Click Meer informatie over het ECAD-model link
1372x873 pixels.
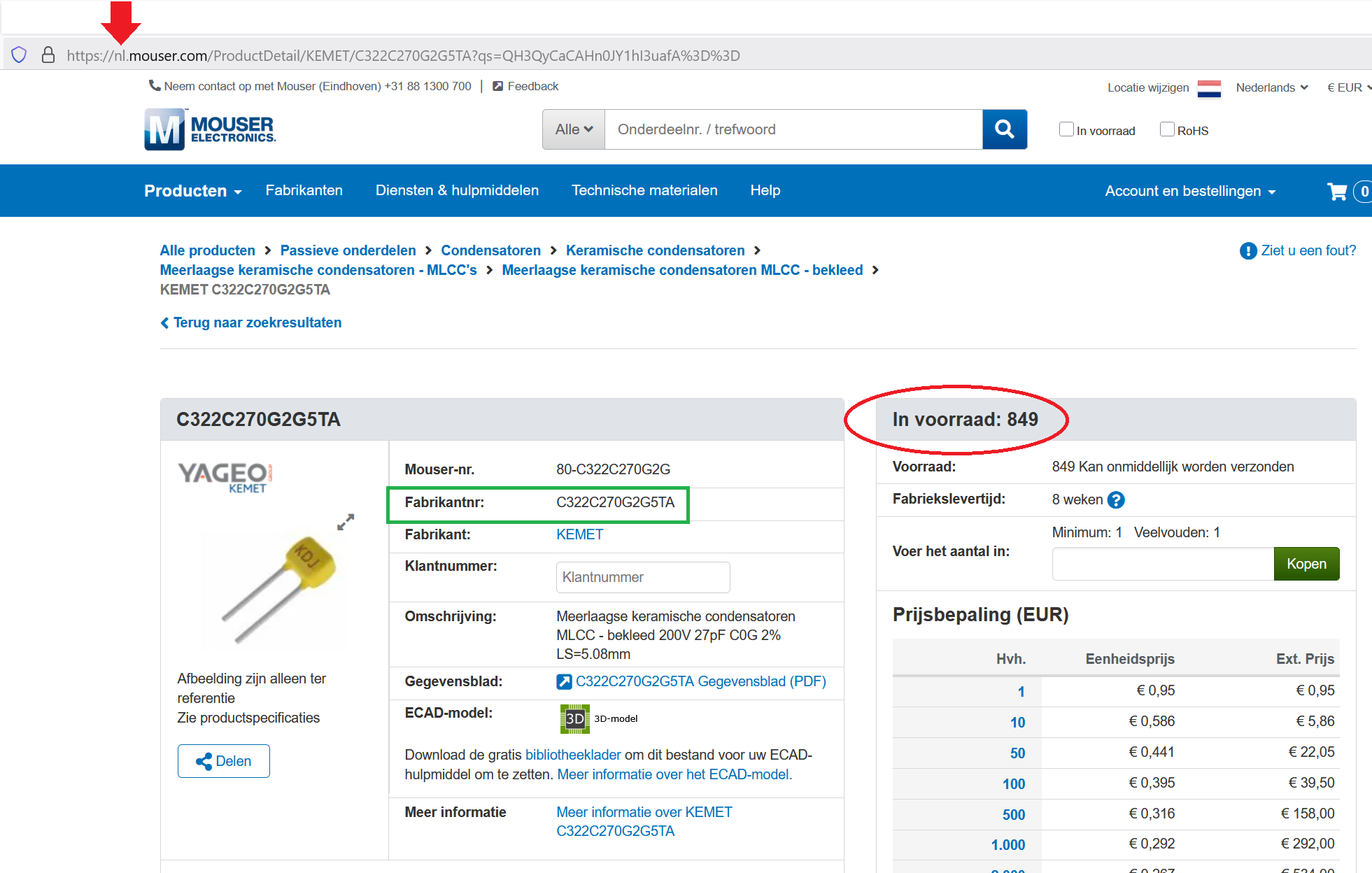pos(674,774)
